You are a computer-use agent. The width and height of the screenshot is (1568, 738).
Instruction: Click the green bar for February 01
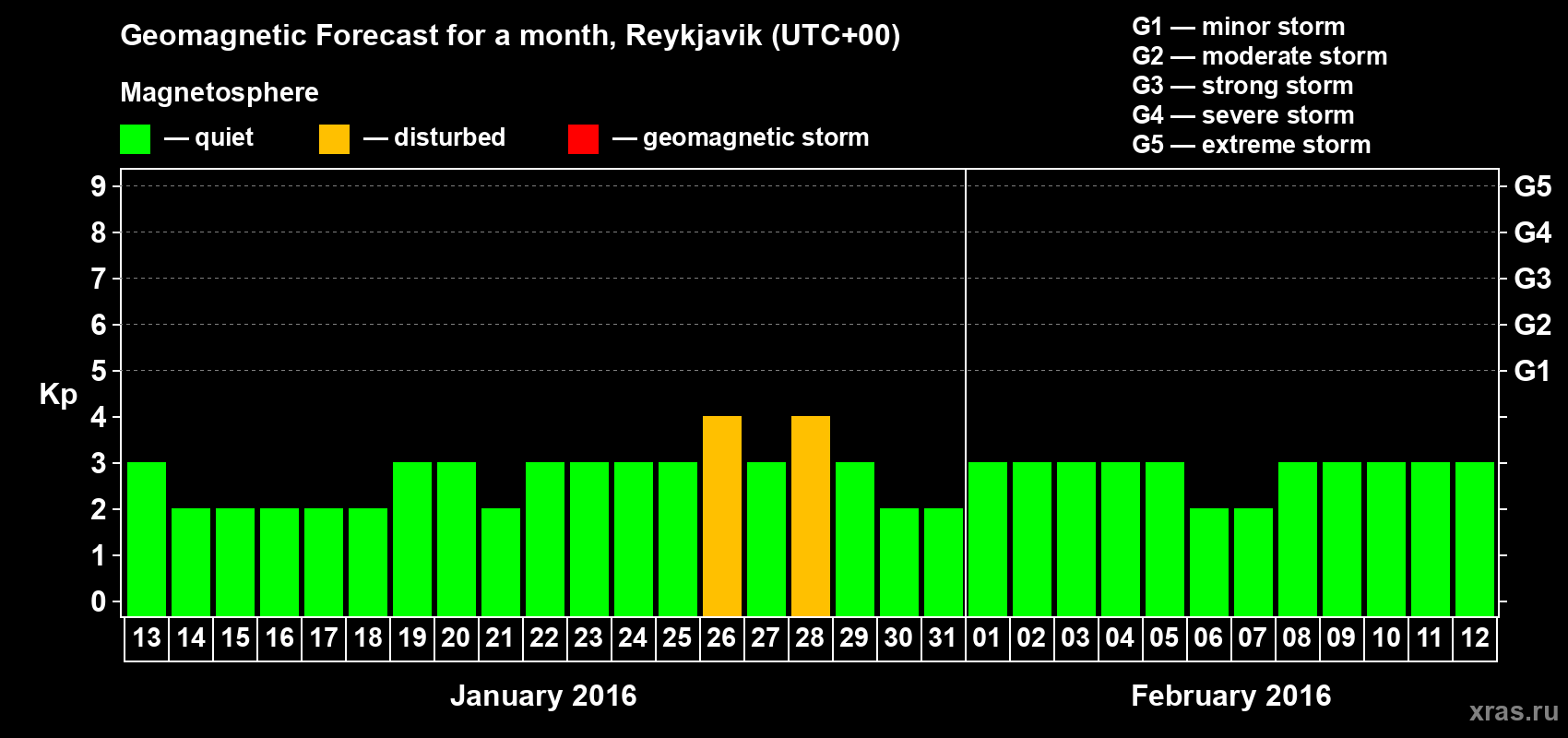988,539
